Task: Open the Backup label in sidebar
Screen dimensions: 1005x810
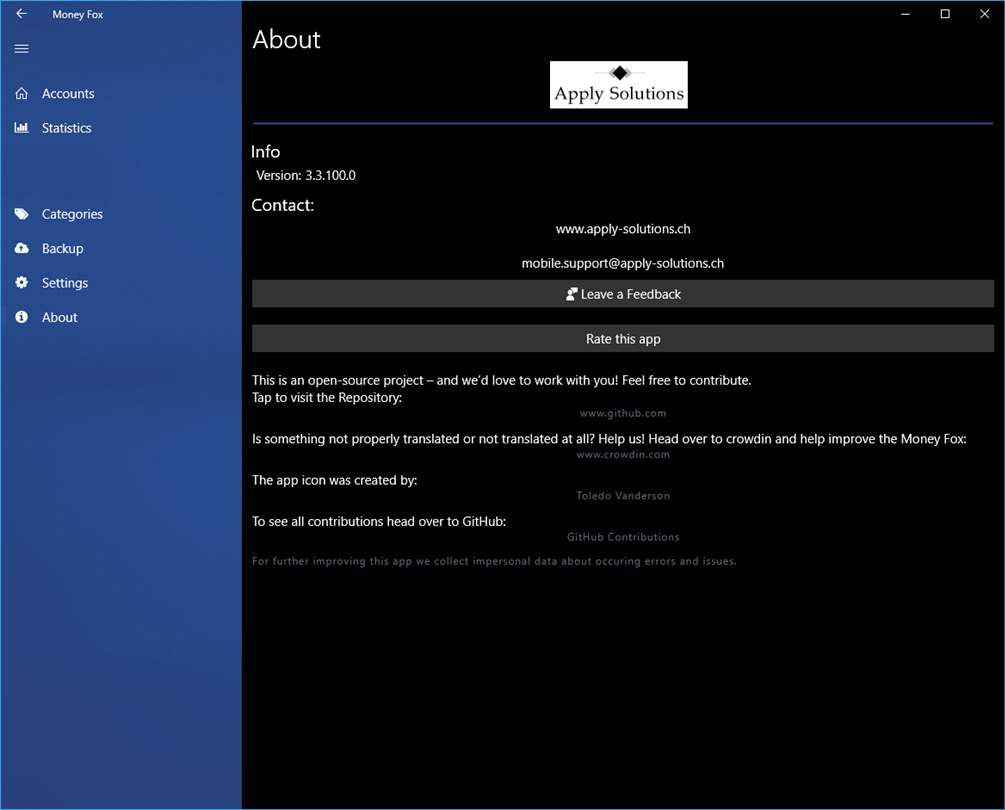Action: 63,249
